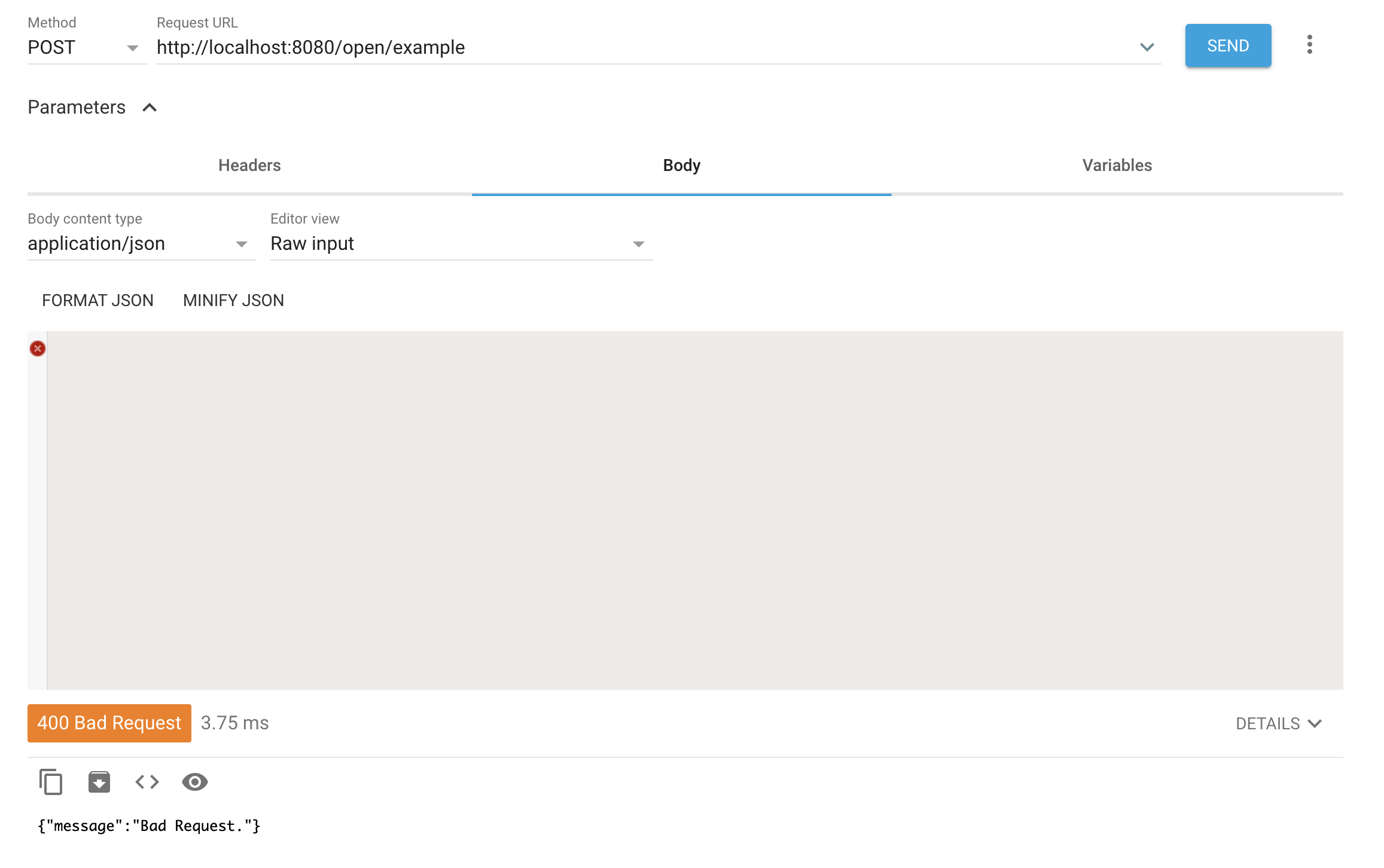Toggle the source view code brackets icon
Viewport: 1384px width, 868px height.
[x=147, y=781]
